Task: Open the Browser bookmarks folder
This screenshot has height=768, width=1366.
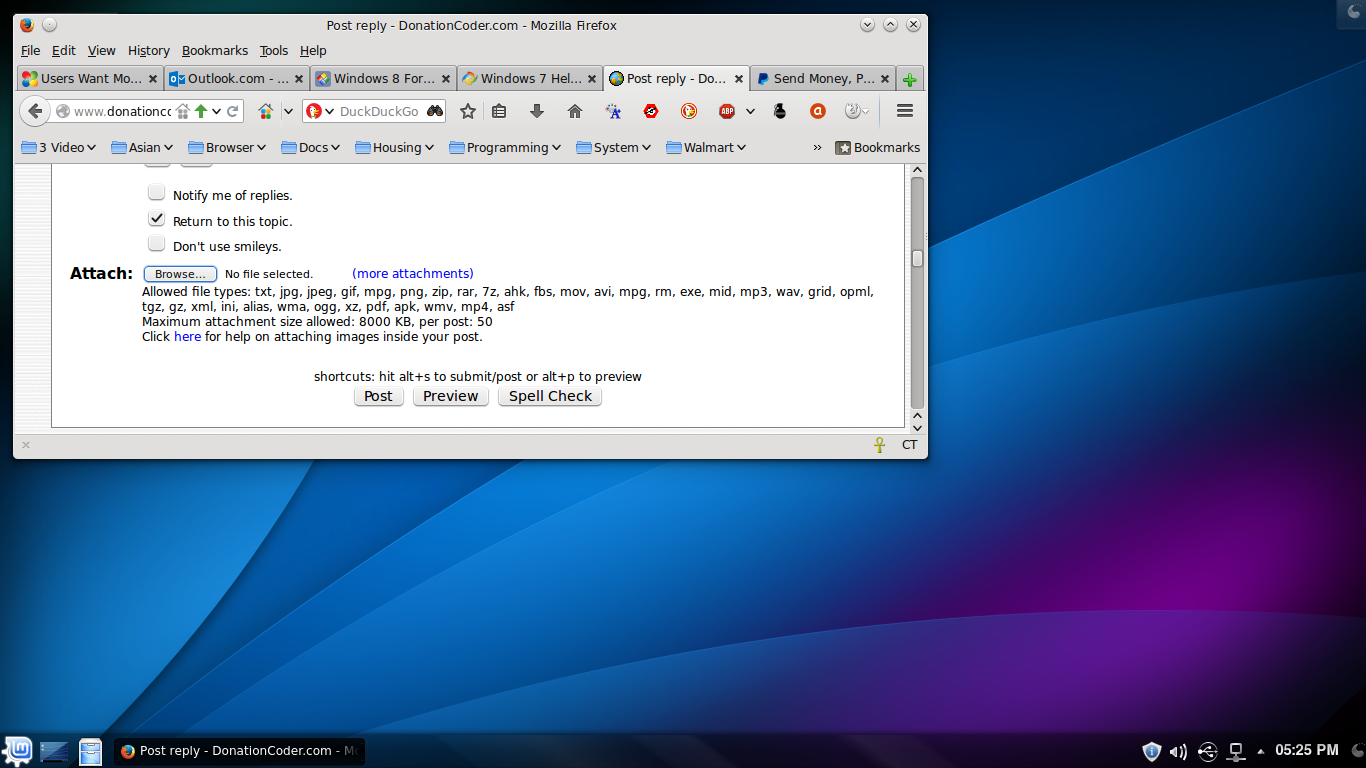Action: [x=227, y=147]
